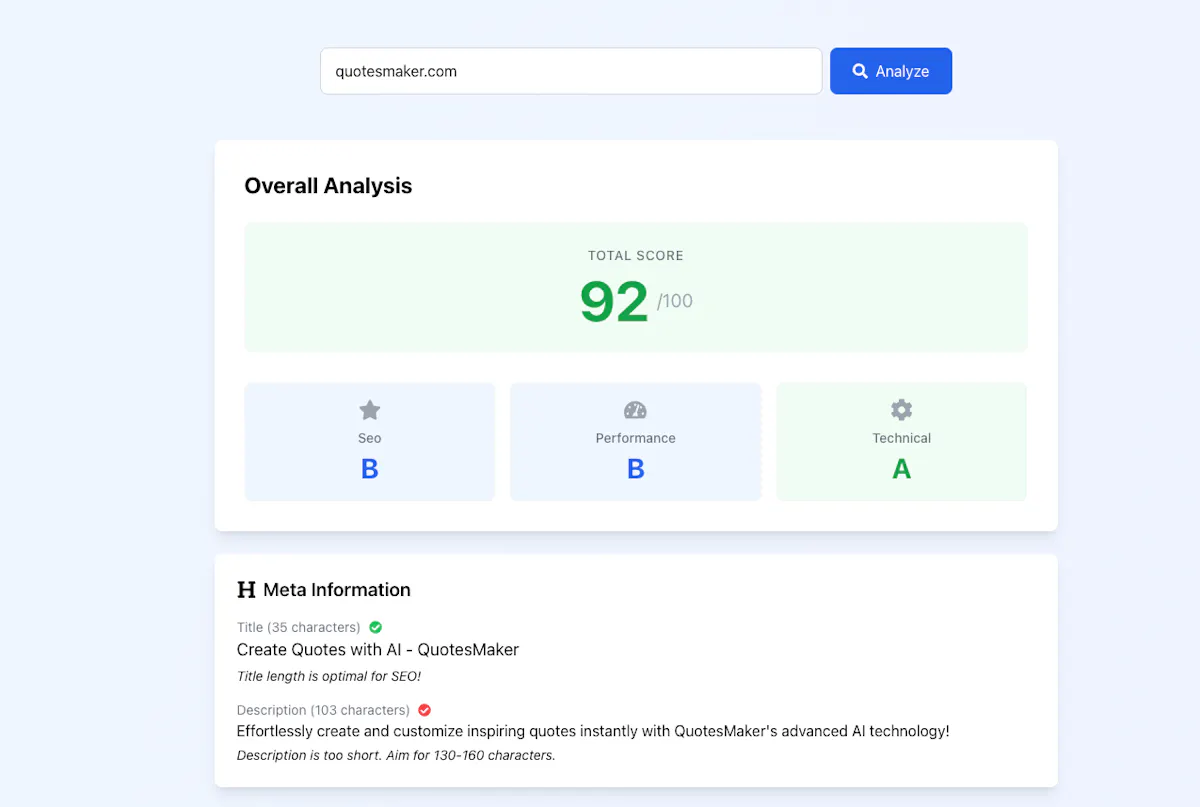The height and width of the screenshot is (807, 1200).
Task: Click the Analyze button
Action: coord(891,71)
